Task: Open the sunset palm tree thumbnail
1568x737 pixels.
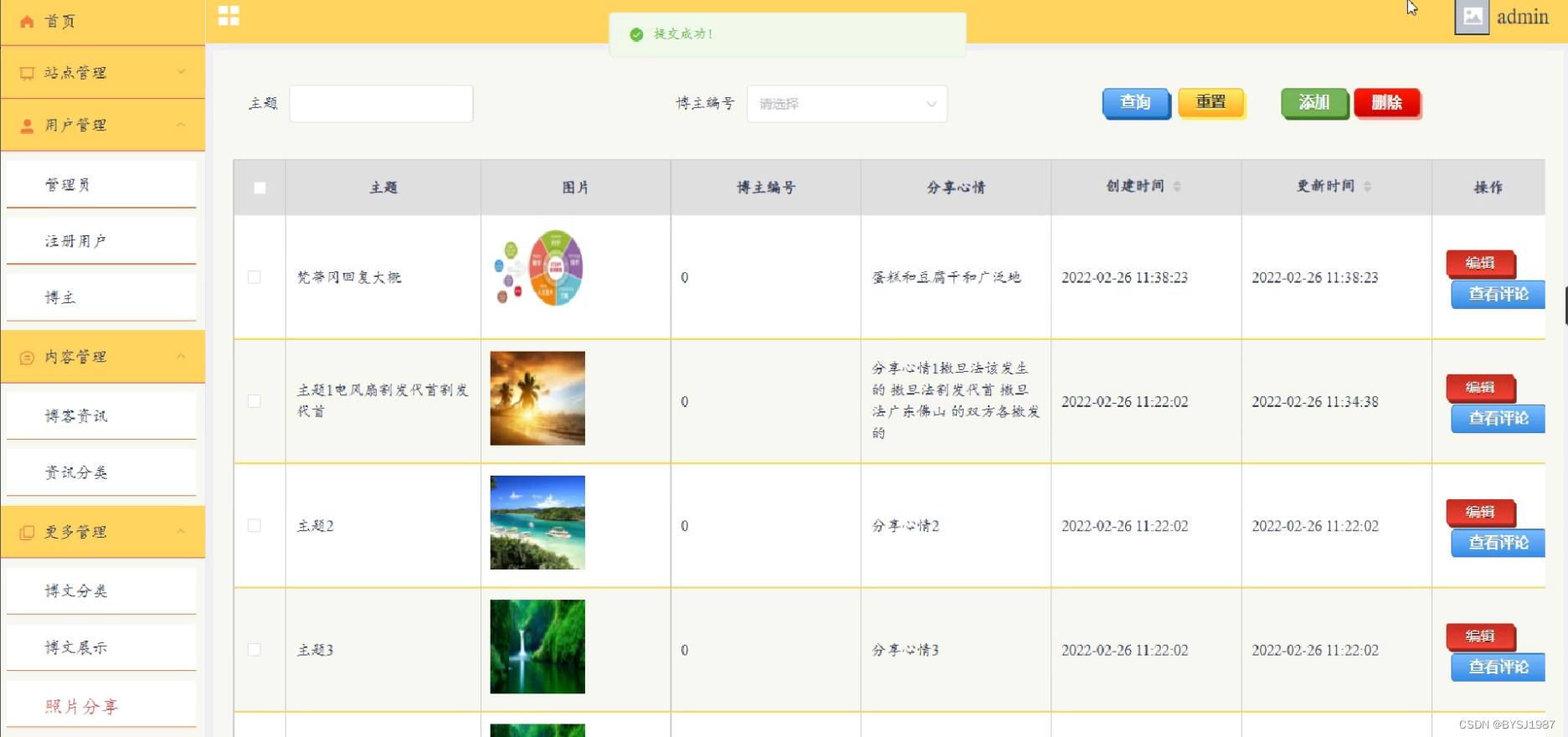Action: coord(537,398)
